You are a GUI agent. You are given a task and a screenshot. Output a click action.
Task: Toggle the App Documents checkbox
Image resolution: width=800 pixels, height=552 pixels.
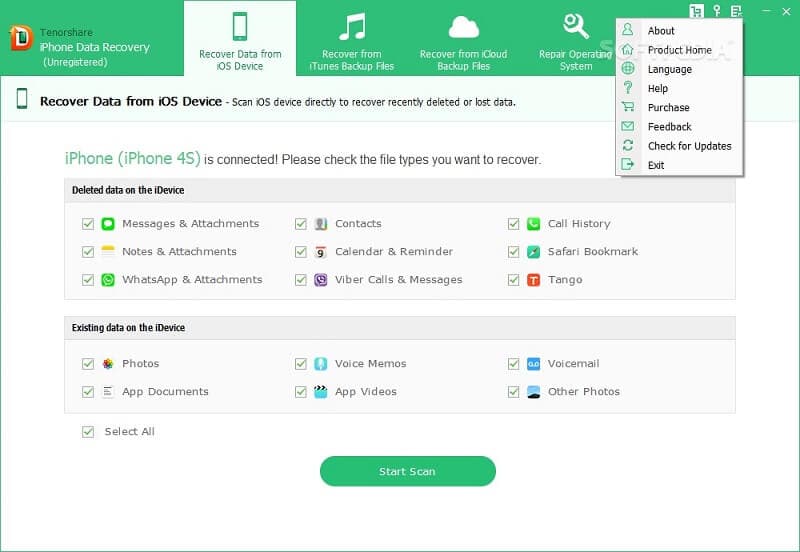88,392
